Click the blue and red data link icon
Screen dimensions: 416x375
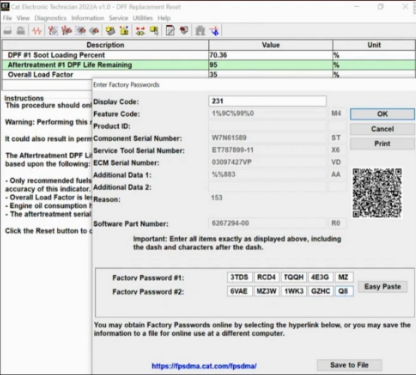214,31
